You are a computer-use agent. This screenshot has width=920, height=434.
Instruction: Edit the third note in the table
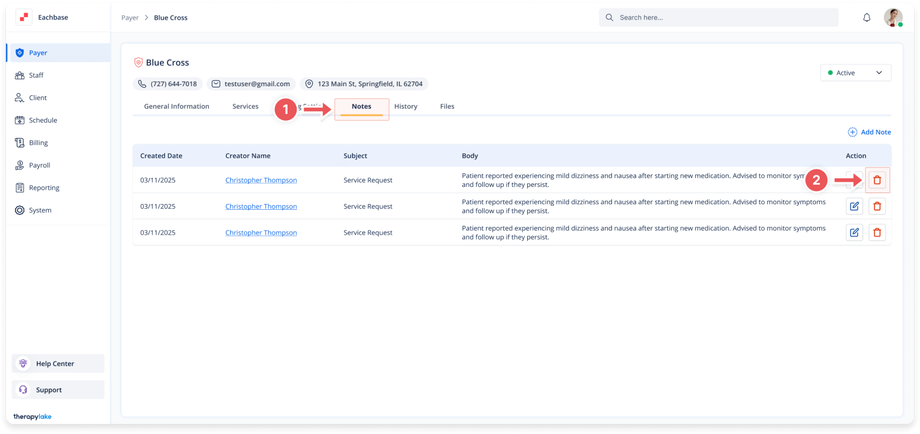855,232
